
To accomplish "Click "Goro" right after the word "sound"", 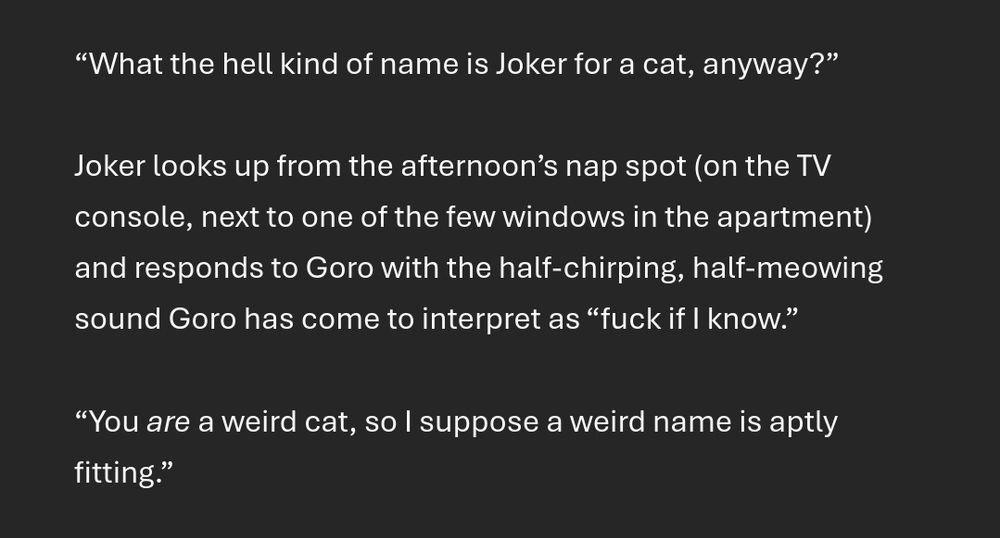I will pyautogui.click(x=202, y=319).
